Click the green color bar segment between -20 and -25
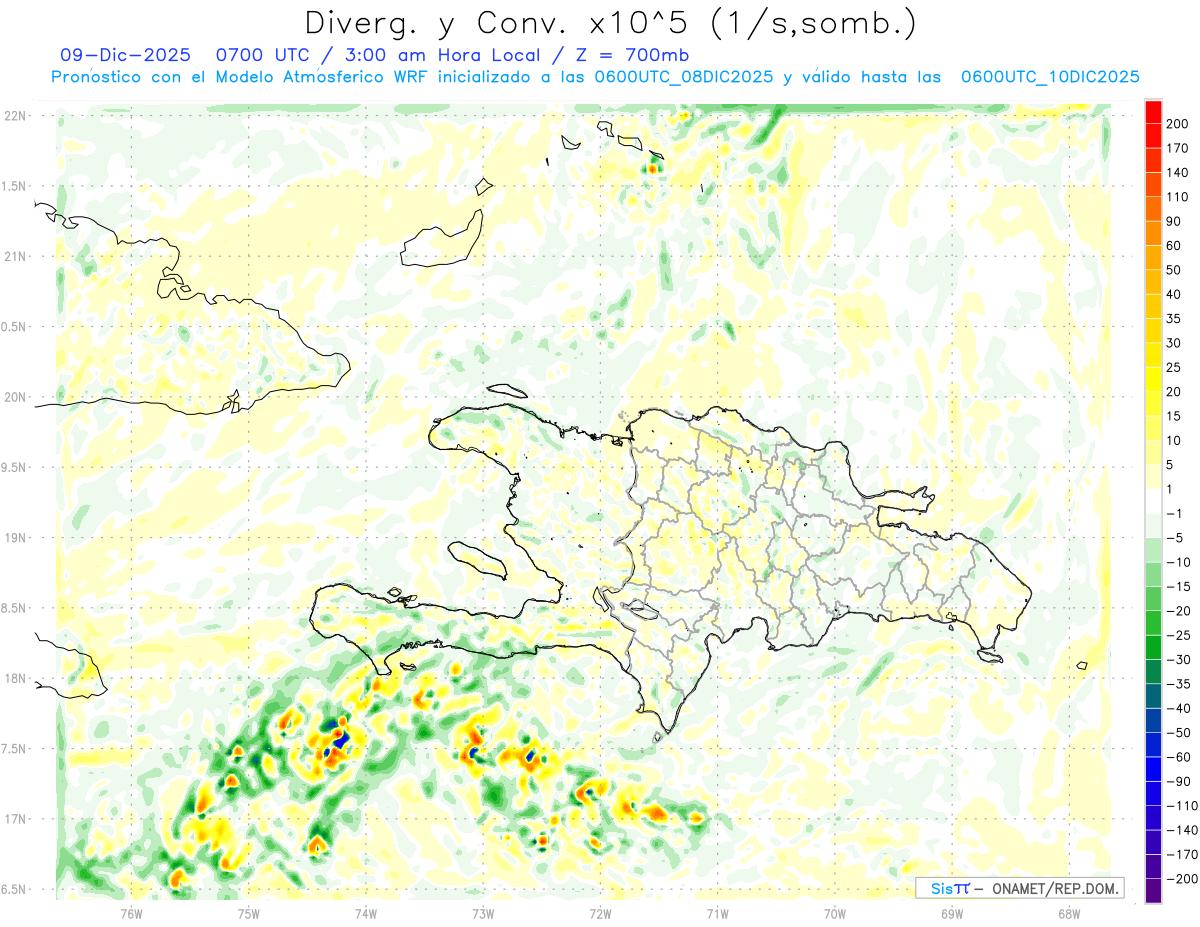Screen dimensions: 1200x927 (1153, 623)
